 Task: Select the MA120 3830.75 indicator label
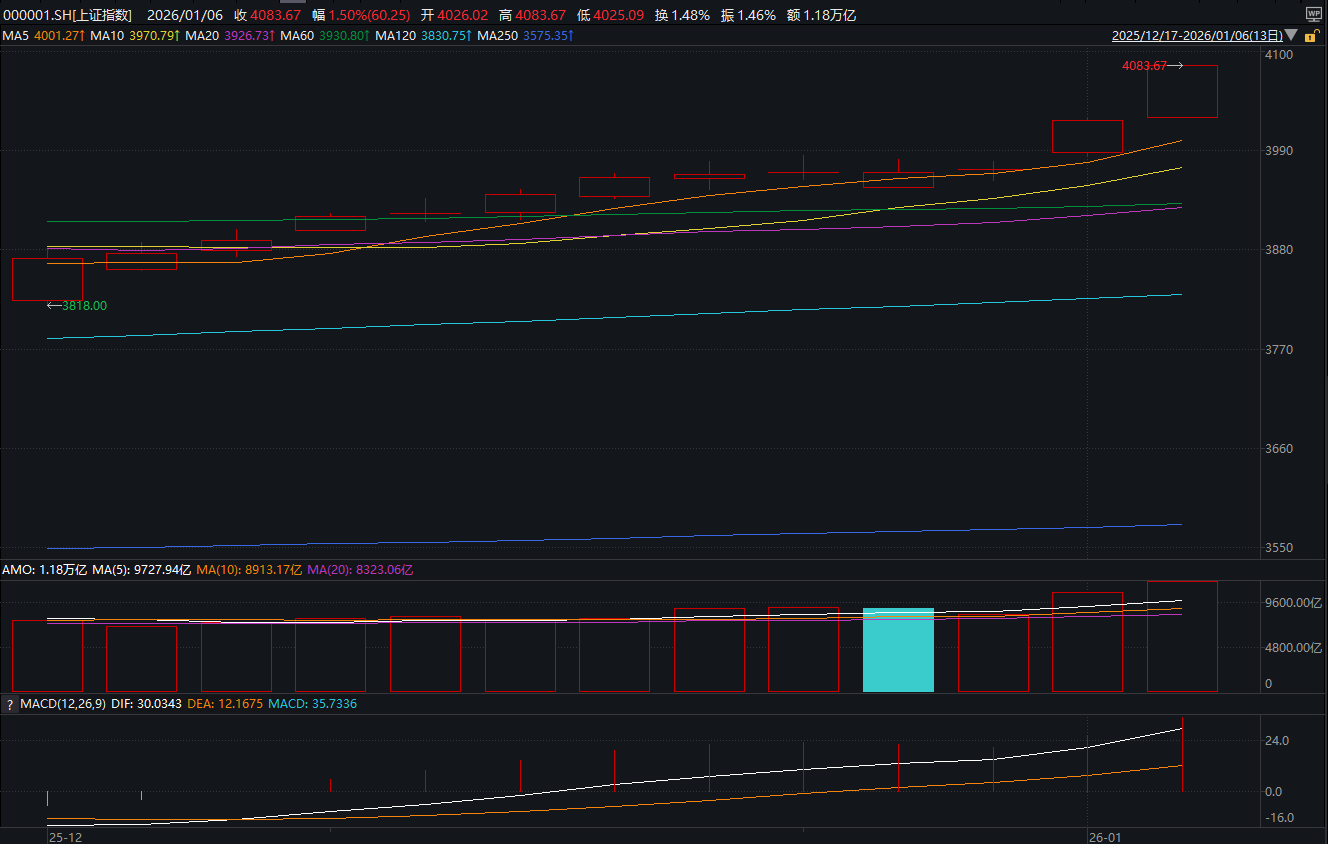tap(425, 36)
